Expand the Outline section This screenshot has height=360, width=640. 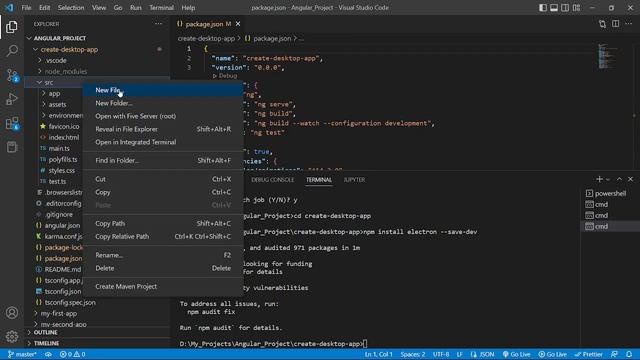tap(98, 333)
